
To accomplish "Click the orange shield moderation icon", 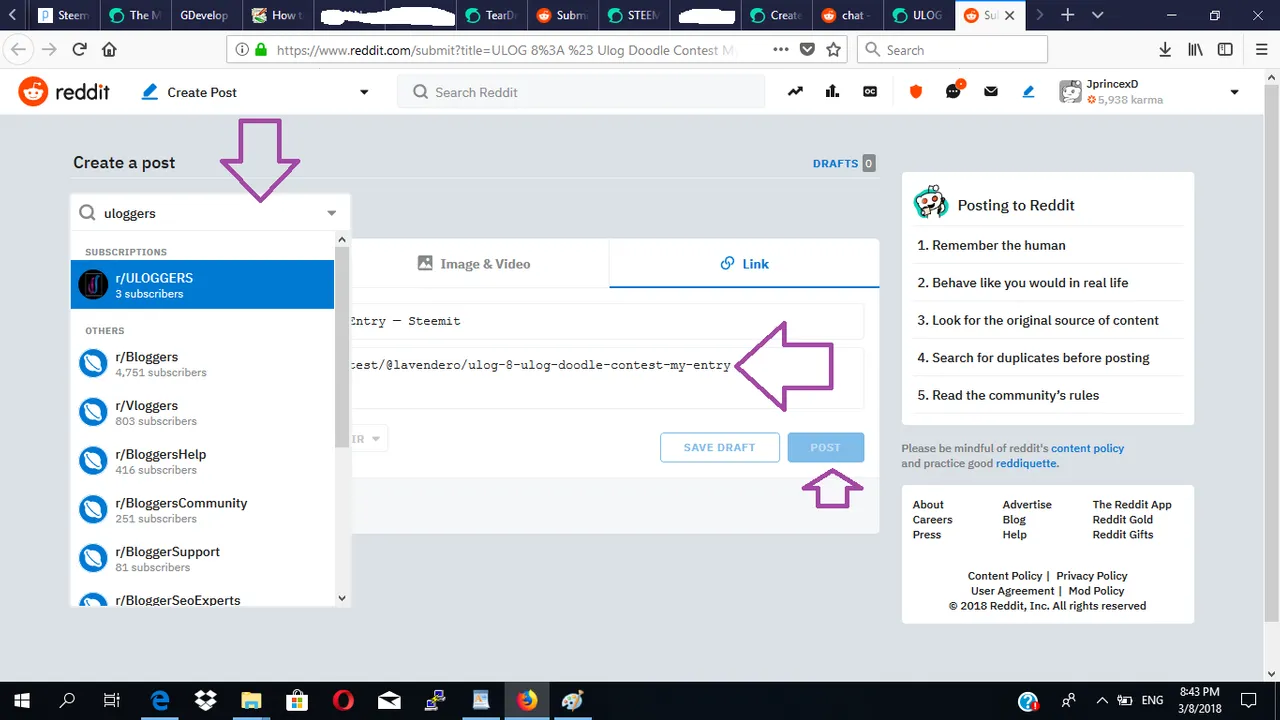I will pos(916,92).
